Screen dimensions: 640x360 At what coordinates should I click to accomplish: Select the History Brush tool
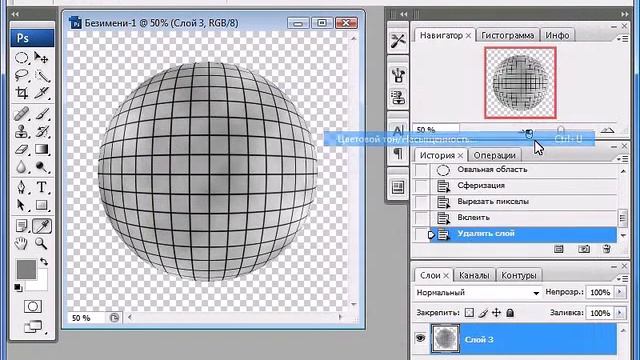click(x=41, y=131)
